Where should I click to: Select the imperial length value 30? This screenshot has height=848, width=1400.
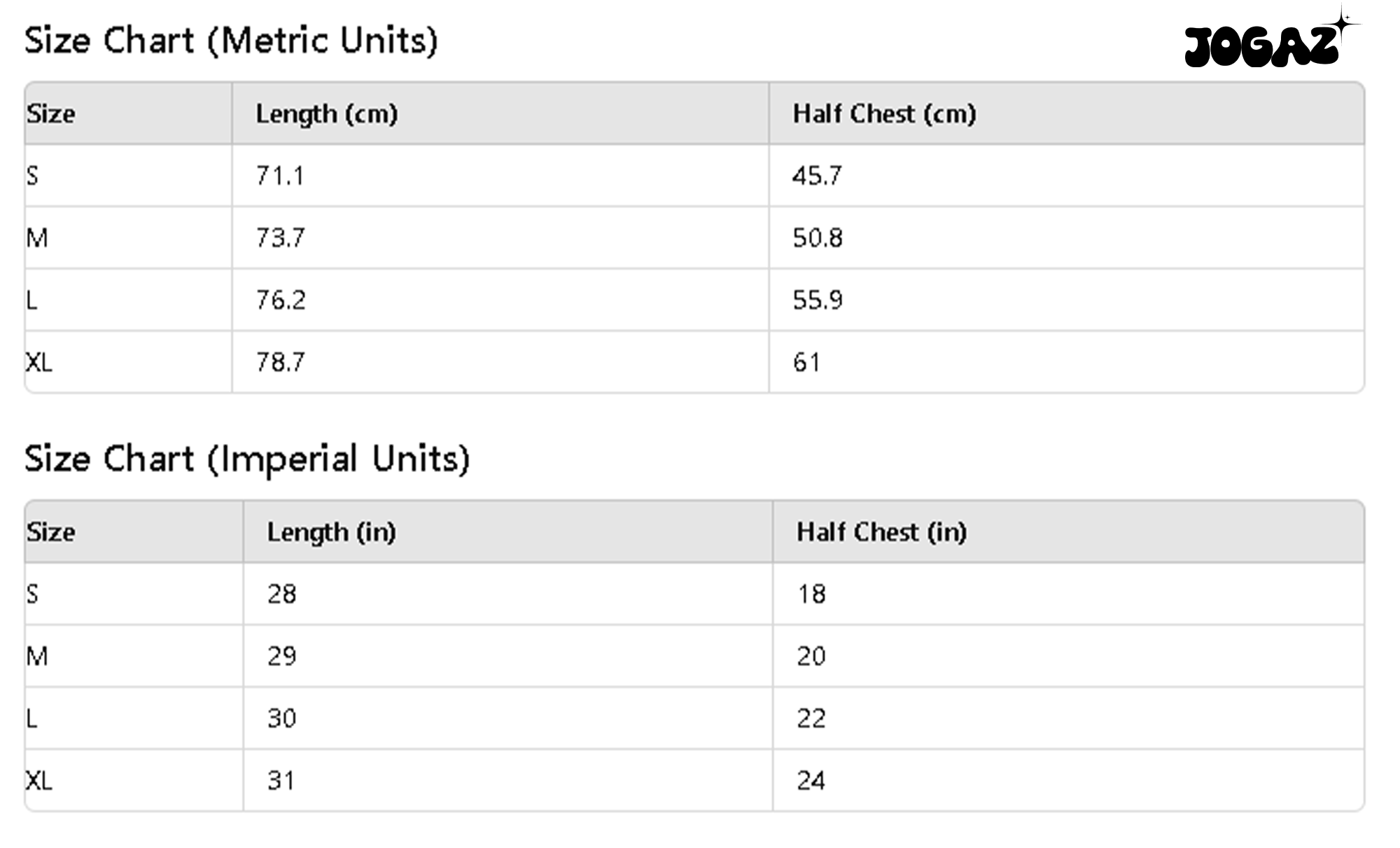281,718
